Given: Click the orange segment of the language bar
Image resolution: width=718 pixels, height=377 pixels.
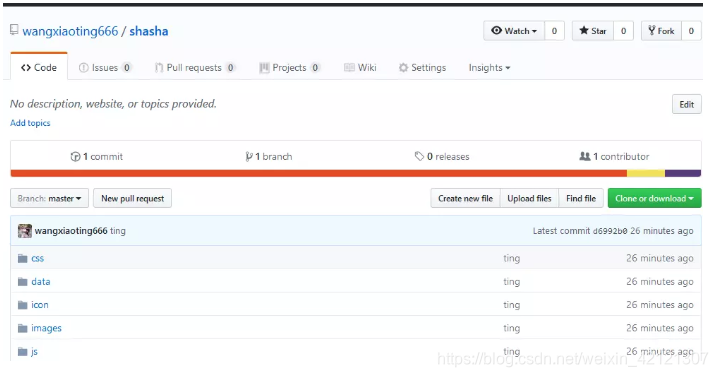Looking at the screenshot, I should point(319,173).
